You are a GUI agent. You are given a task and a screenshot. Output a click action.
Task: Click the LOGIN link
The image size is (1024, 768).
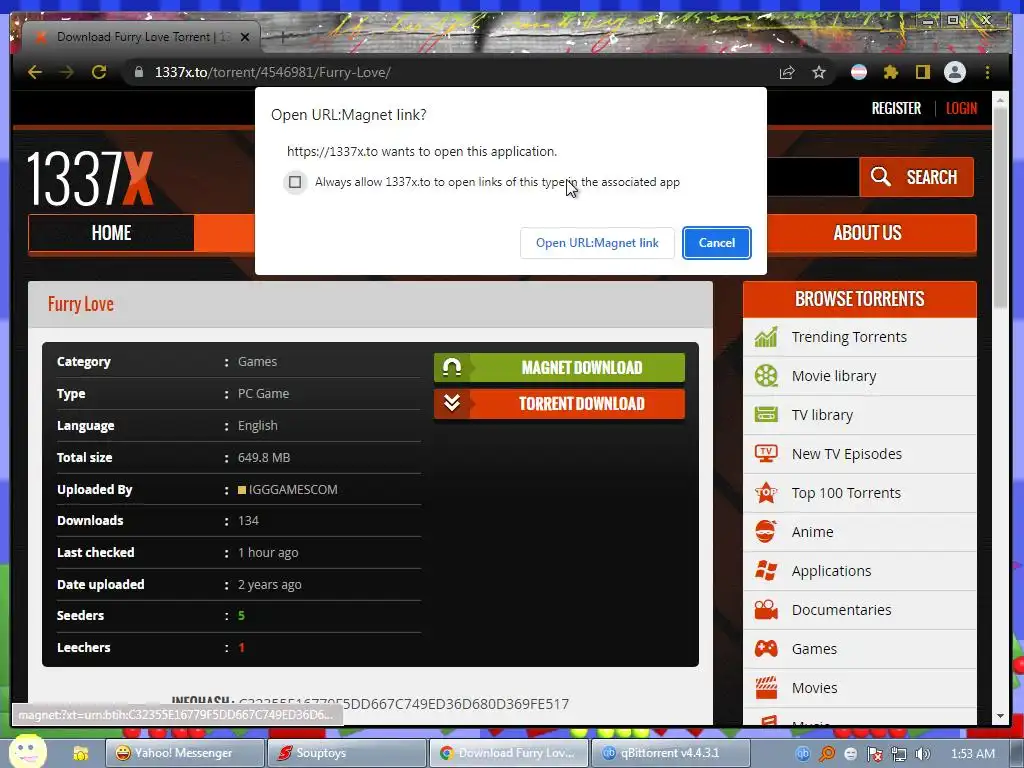[x=961, y=108]
